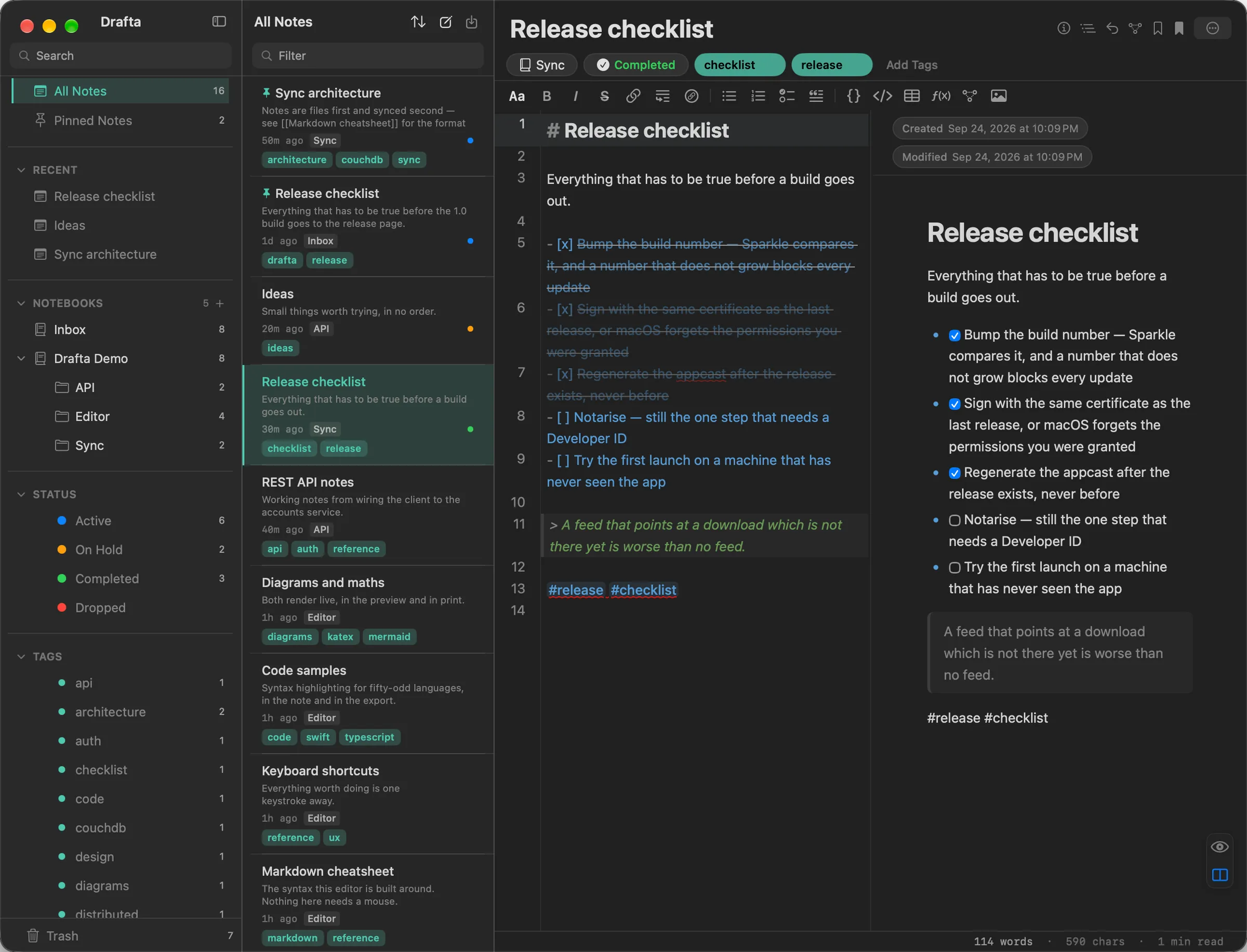Open note info panel icon

click(1064, 28)
